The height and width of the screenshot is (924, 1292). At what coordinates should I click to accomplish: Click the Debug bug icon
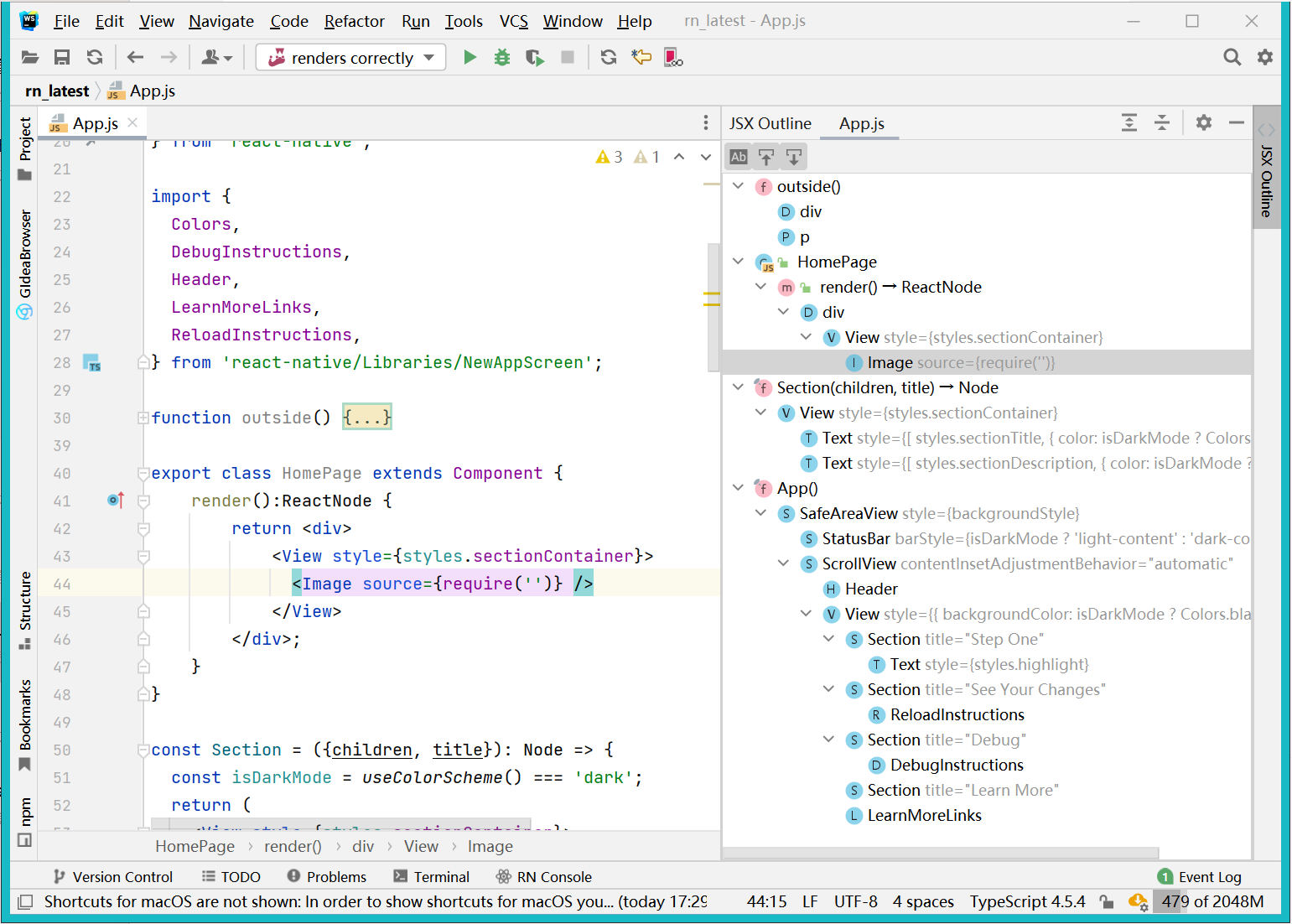point(502,57)
